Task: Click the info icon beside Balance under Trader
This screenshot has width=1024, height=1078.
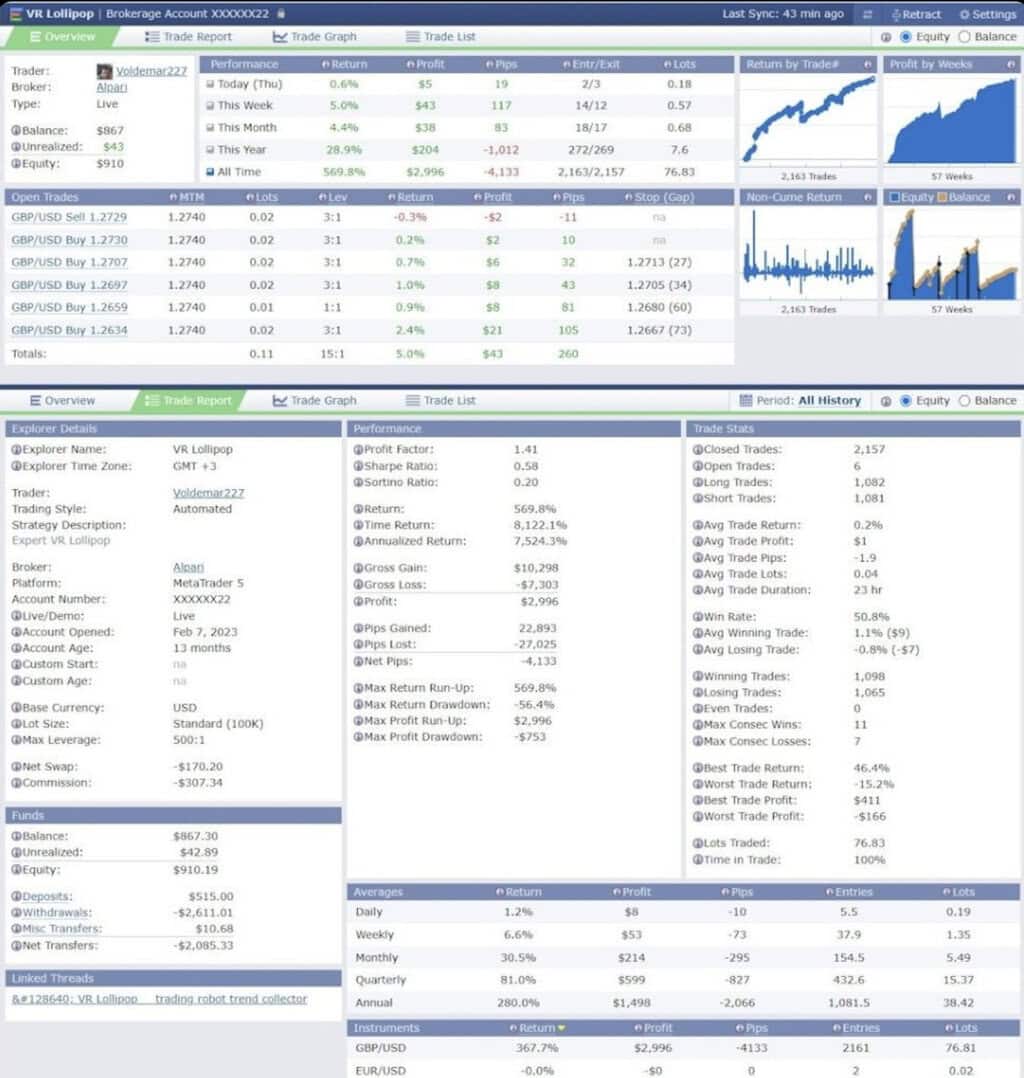Action: [x=16, y=130]
